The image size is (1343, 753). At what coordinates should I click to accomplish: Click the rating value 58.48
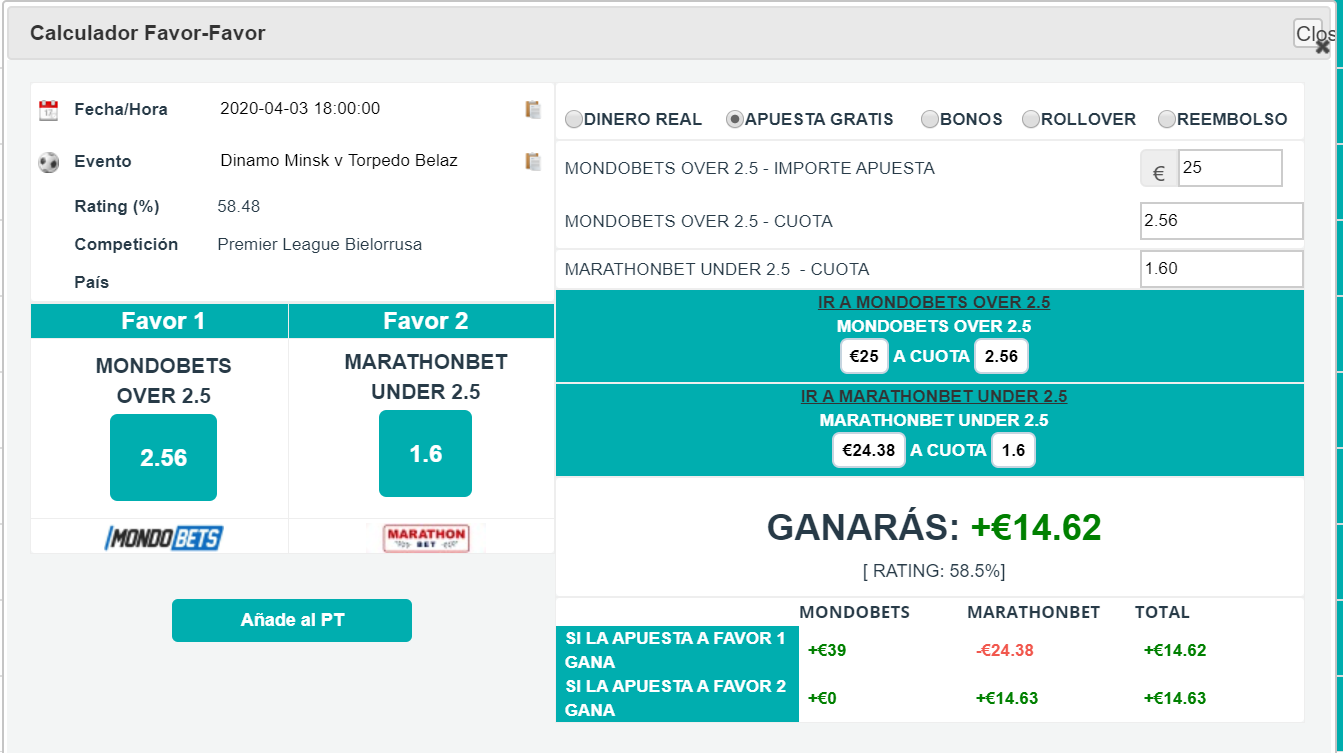pos(239,206)
